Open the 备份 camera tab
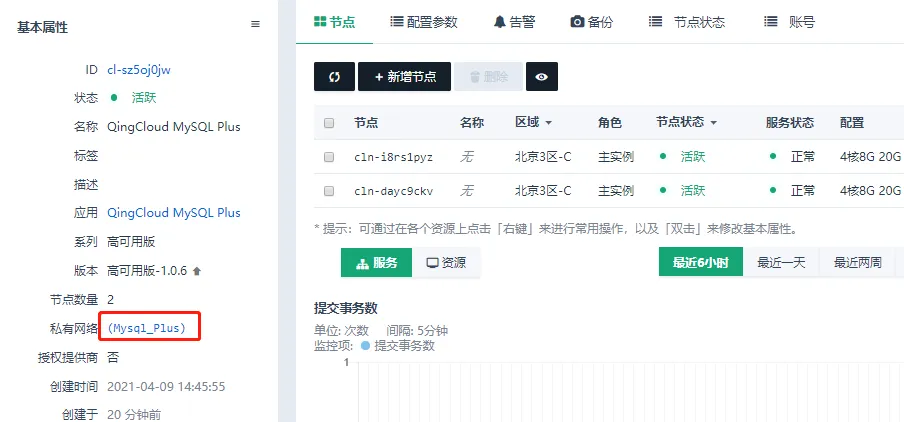Viewport: 904px width, 422px height. coord(591,21)
